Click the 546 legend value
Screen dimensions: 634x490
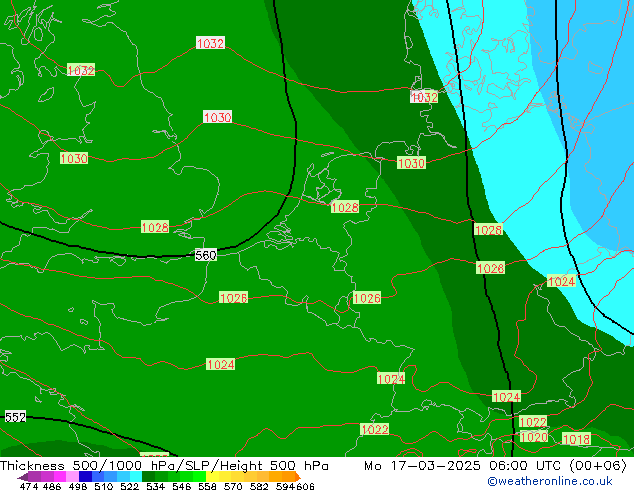[182, 486]
